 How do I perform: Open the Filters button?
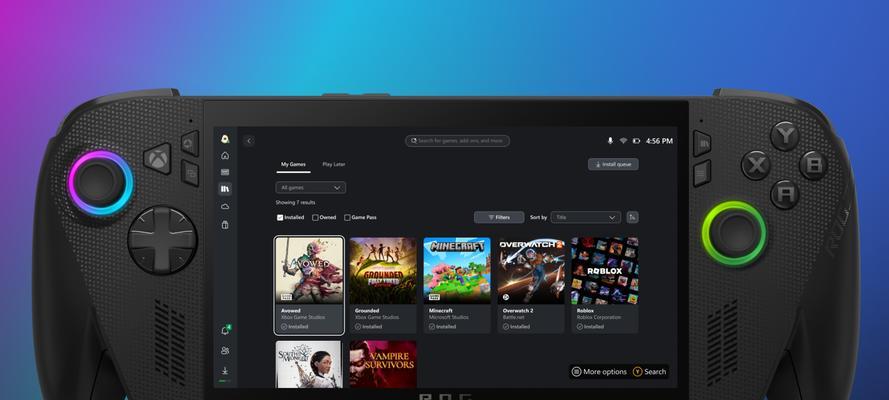pyautogui.click(x=499, y=217)
